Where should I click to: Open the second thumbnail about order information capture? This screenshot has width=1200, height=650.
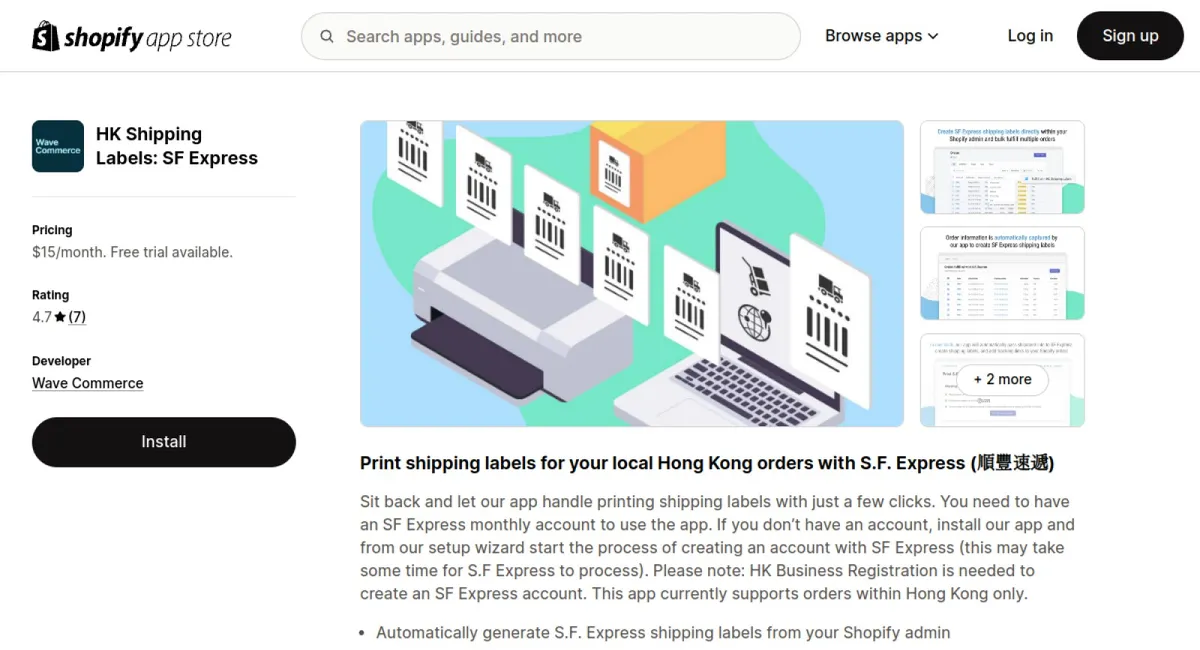pyautogui.click(x=1002, y=273)
